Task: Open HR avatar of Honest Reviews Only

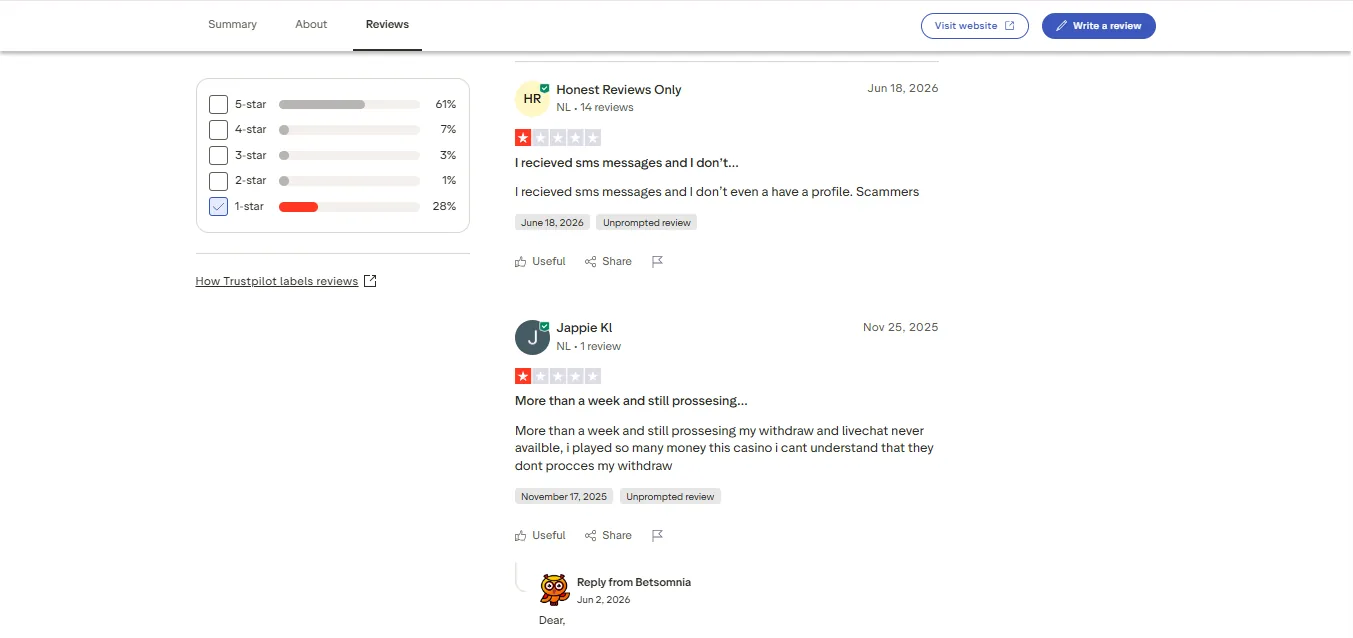Action: point(532,99)
